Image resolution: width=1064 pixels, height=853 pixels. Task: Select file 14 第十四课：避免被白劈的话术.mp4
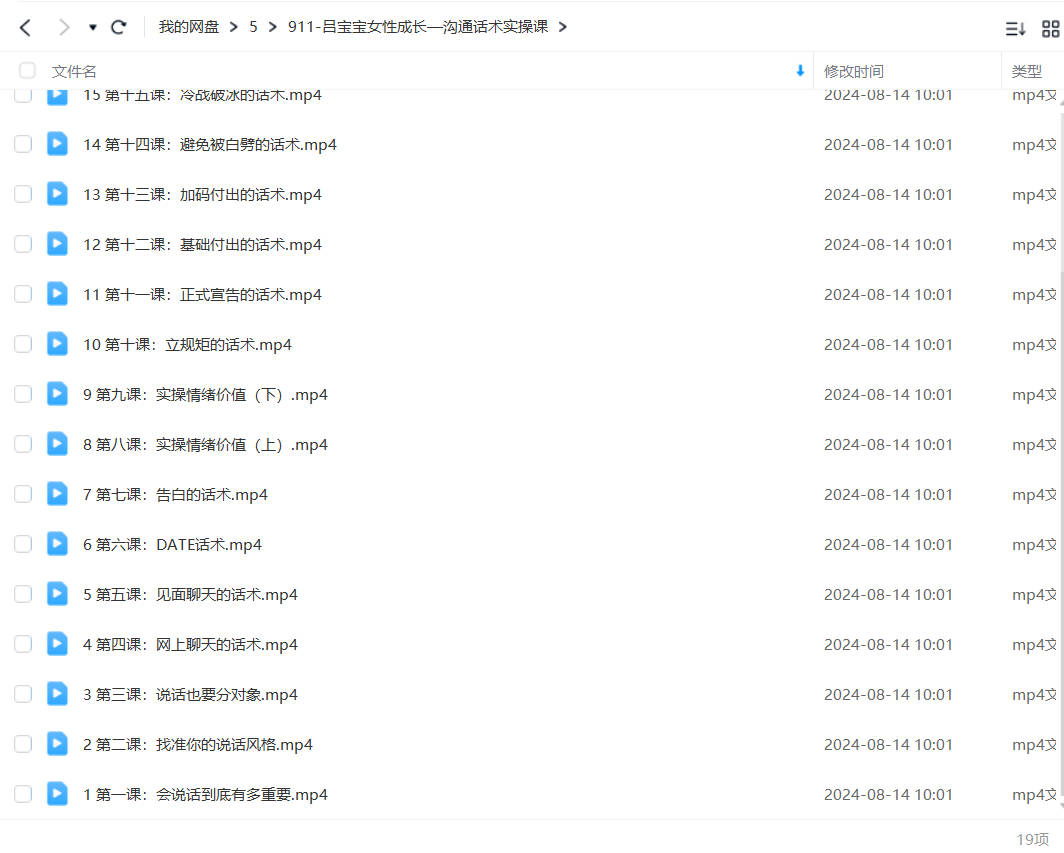point(210,145)
